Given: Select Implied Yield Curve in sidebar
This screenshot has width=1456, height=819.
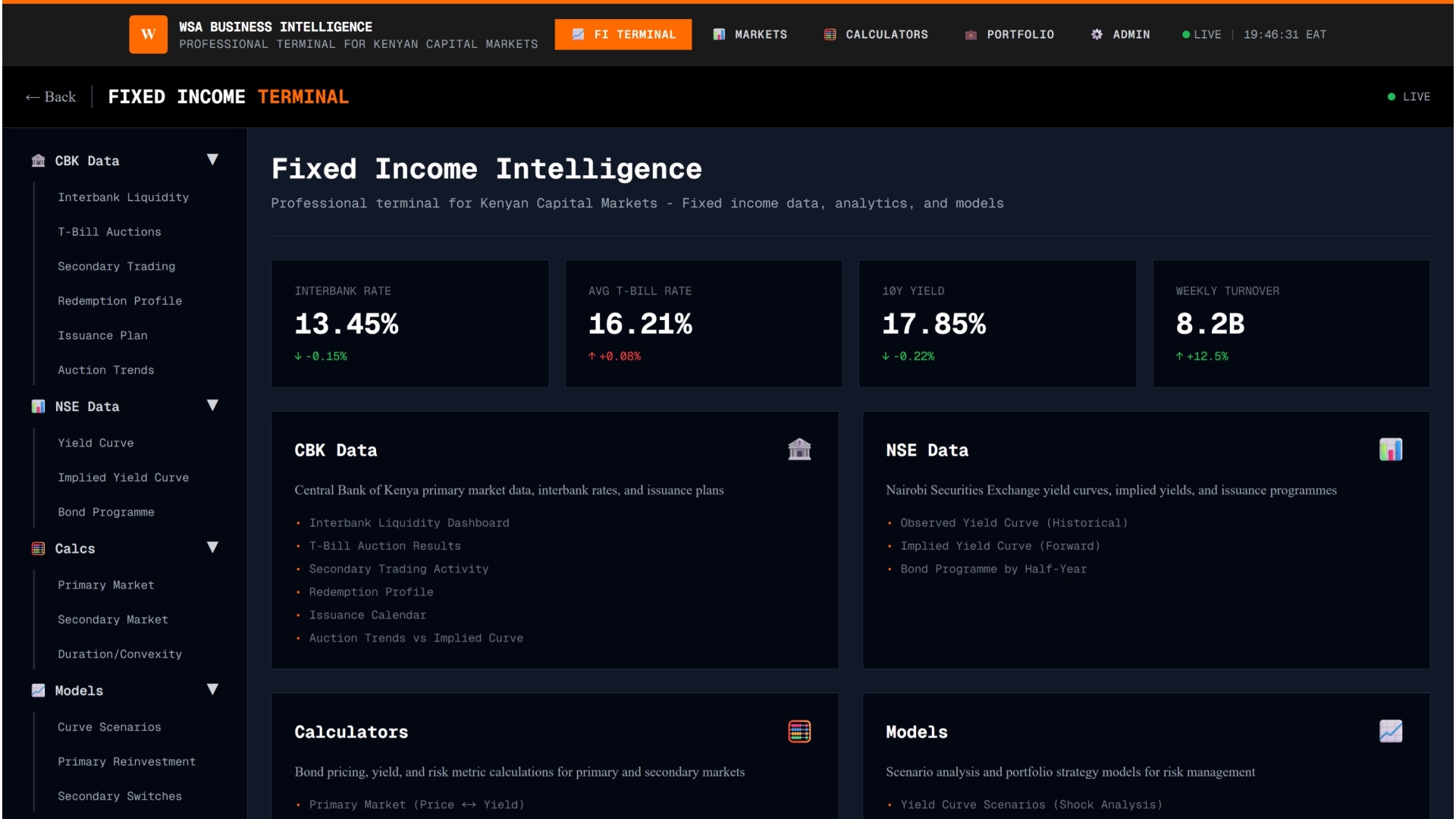Looking at the screenshot, I should point(123,478).
